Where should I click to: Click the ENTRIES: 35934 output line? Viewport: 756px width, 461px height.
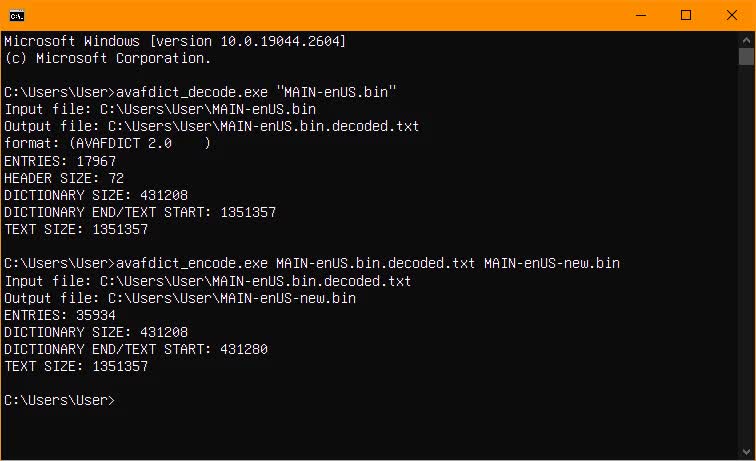tap(60, 315)
